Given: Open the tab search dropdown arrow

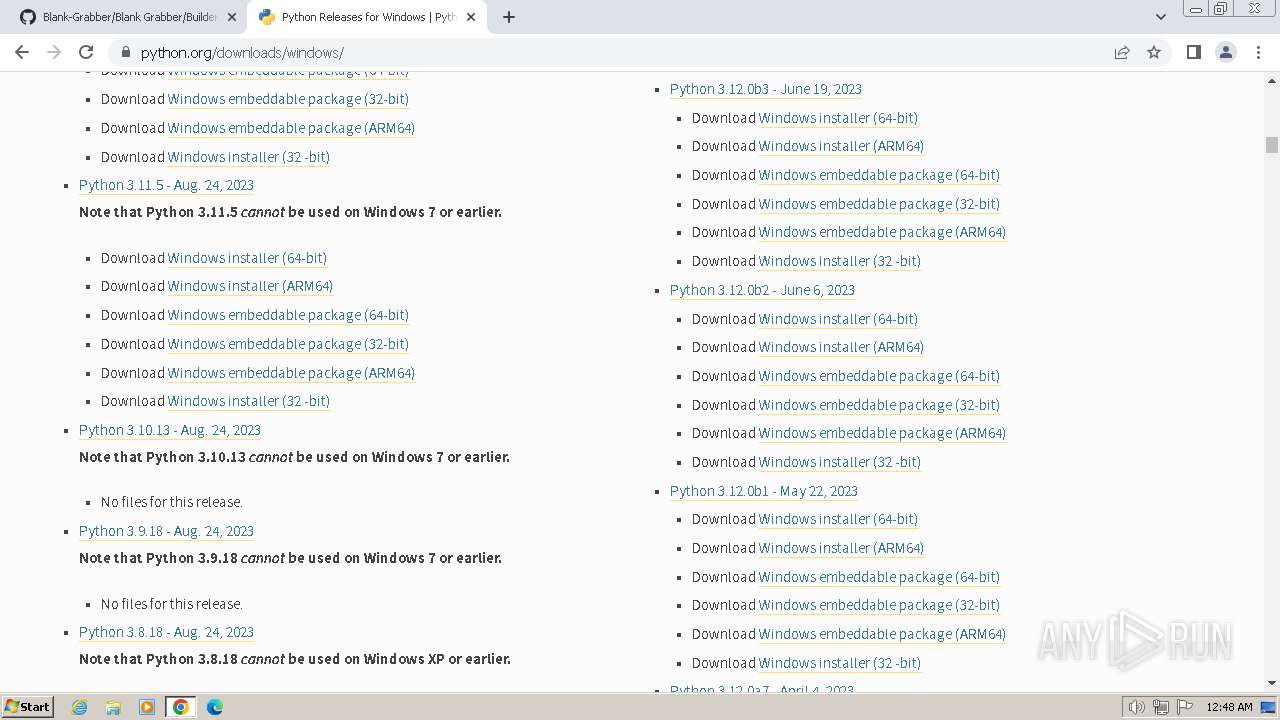Looking at the screenshot, I should [1160, 17].
